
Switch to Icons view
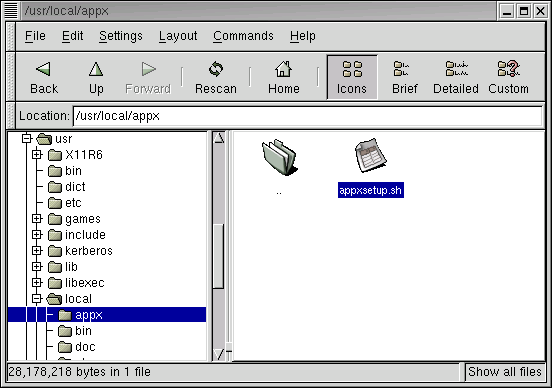pyautogui.click(x=352, y=78)
